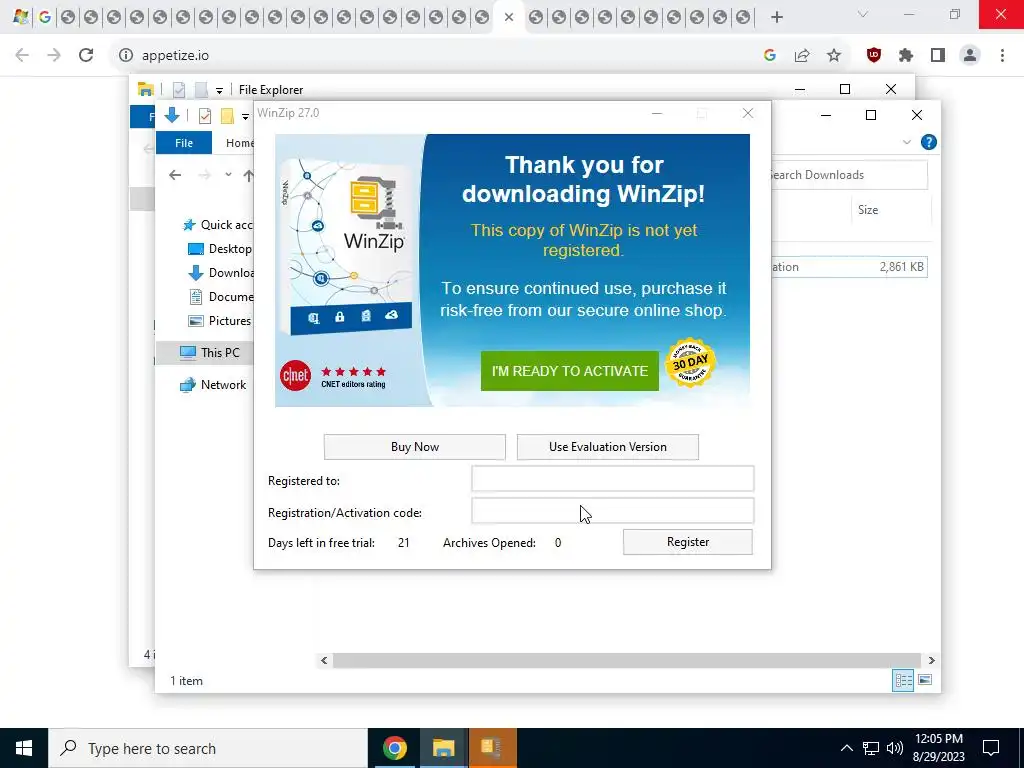1024x768 pixels.
Task: Reload the appetize.io page
Action: point(86,55)
